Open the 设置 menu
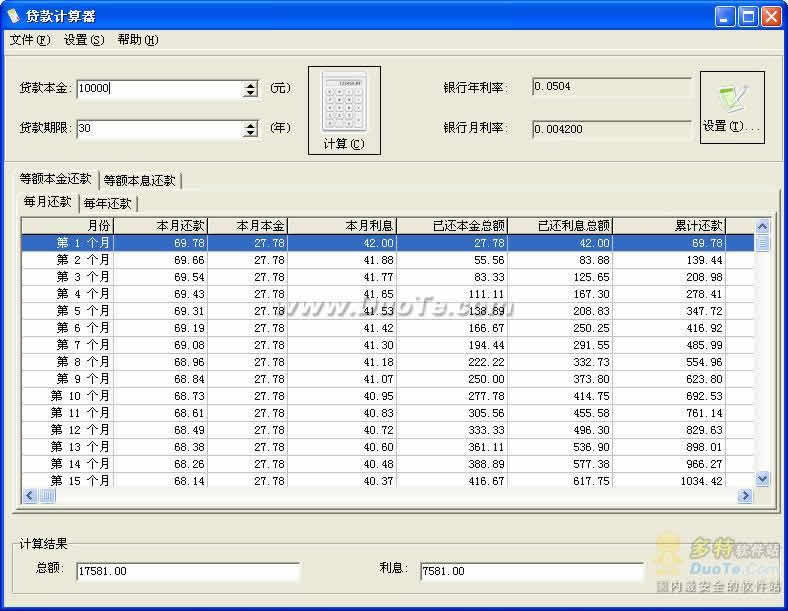This screenshot has width=788, height=611. point(83,40)
